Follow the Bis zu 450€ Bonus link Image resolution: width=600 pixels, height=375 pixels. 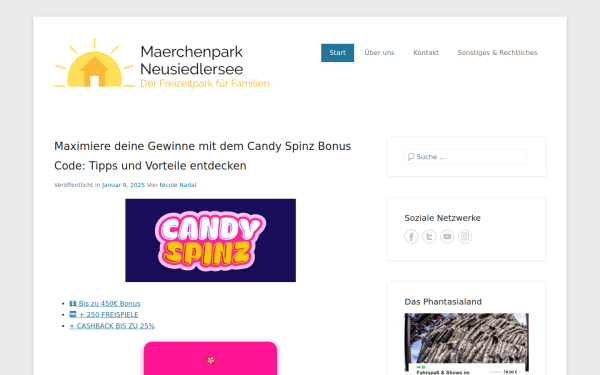click(x=105, y=303)
